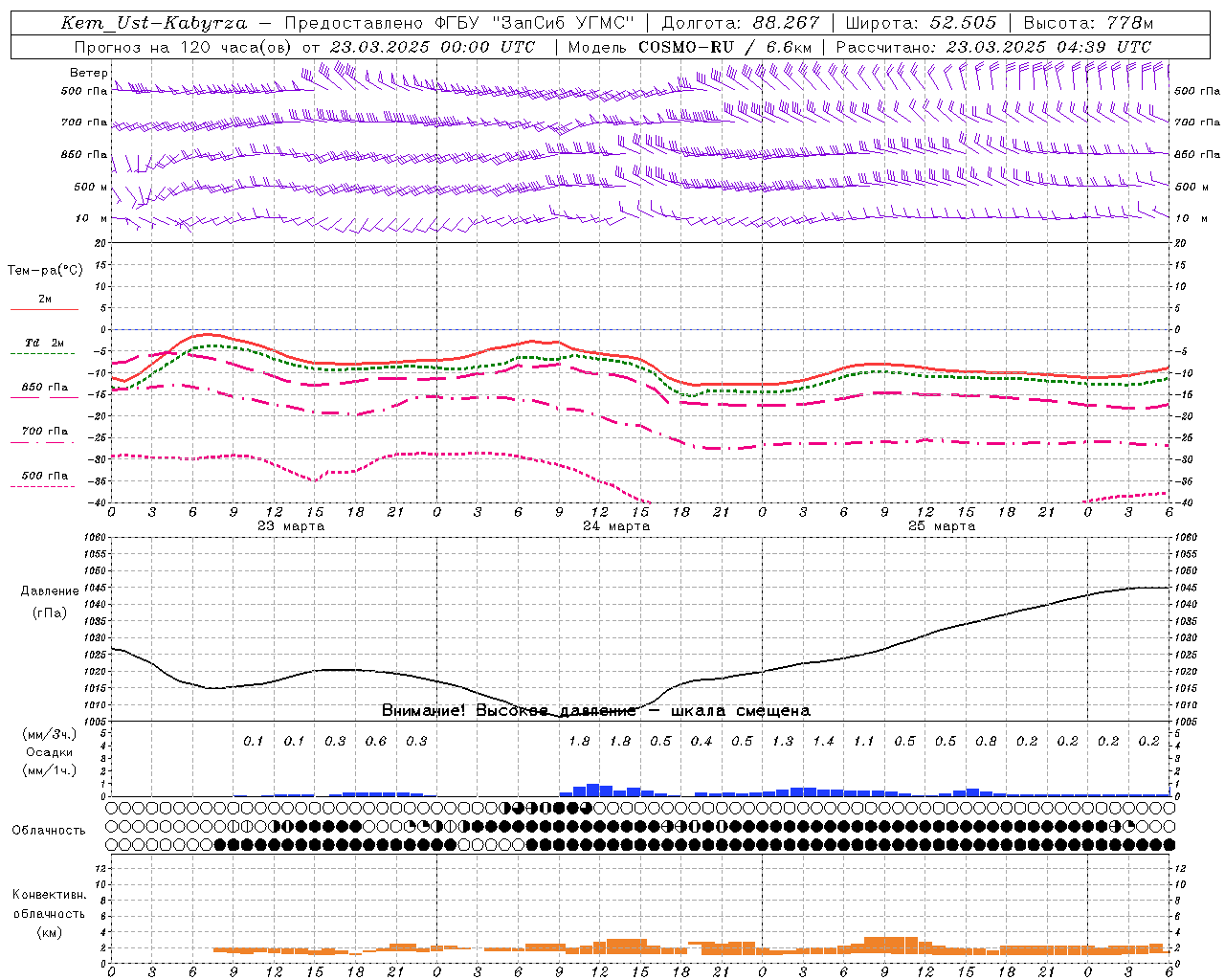The height and width of the screenshot is (980, 1225).
Task: Click the Ветер wind section label
Action: 88,73
